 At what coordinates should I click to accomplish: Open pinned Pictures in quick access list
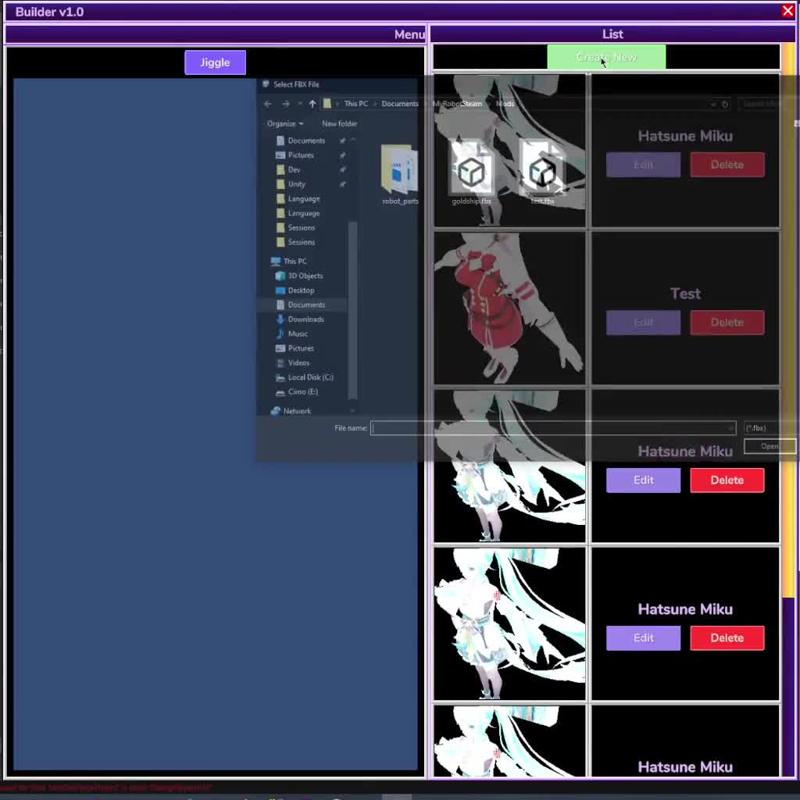(301, 155)
